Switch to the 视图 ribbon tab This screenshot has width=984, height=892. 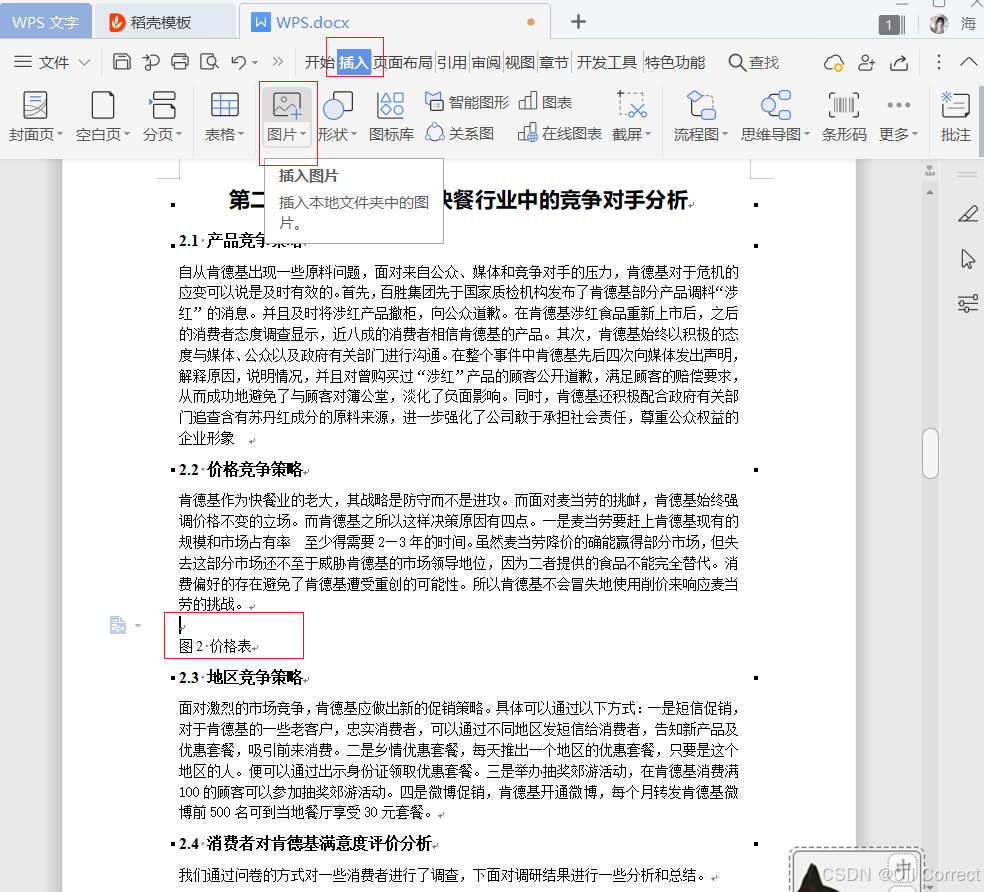520,62
